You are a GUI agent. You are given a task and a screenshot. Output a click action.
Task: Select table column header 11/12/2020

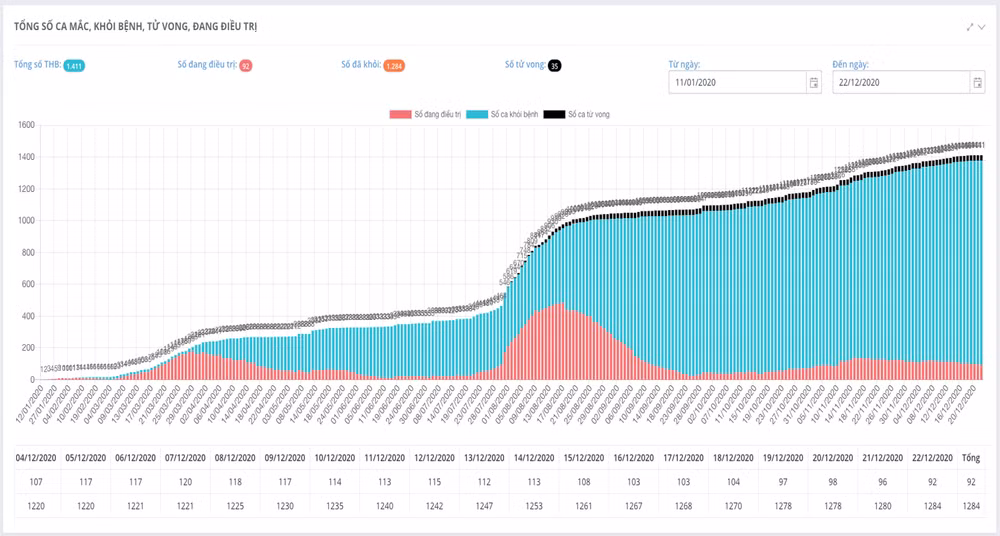pos(384,458)
